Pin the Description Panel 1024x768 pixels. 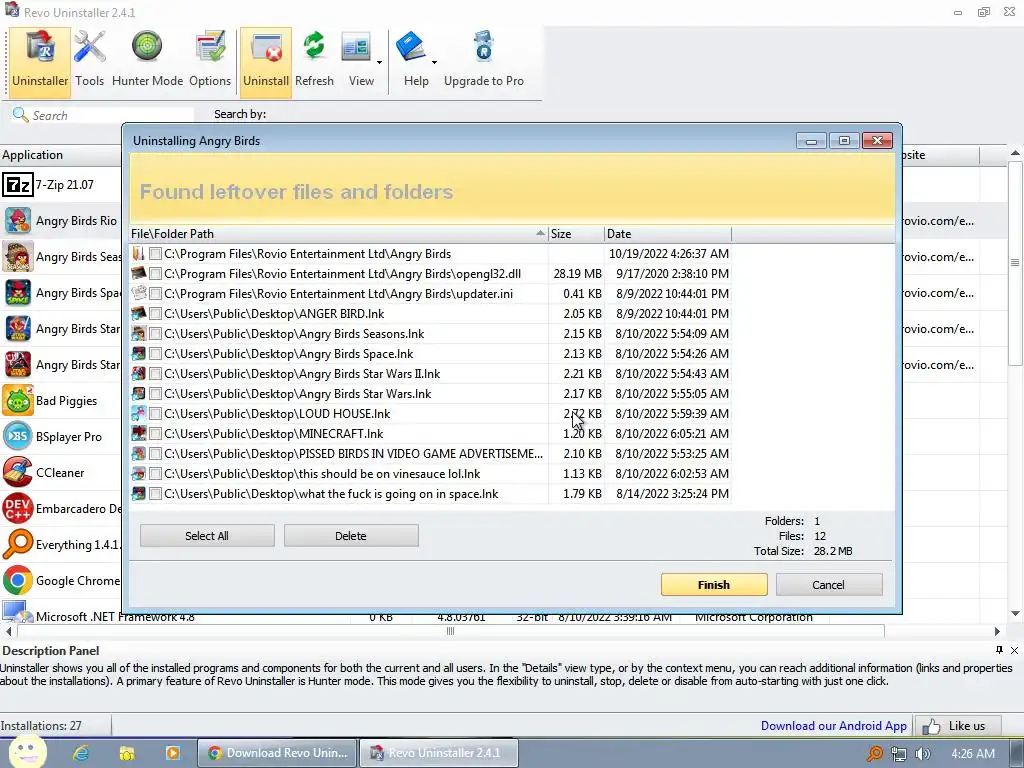(x=999, y=650)
